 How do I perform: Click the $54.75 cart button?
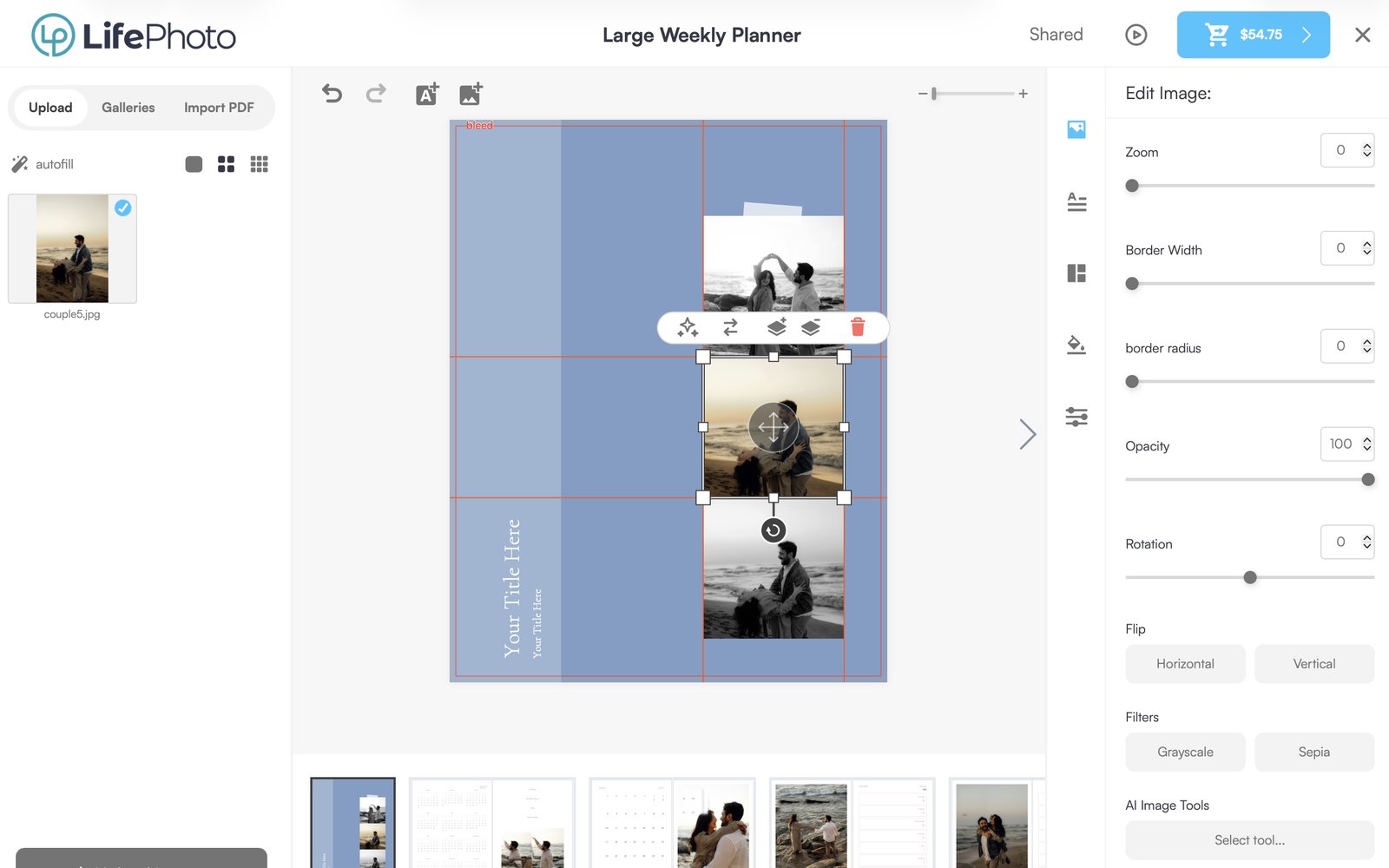[x=1253, y=35]
